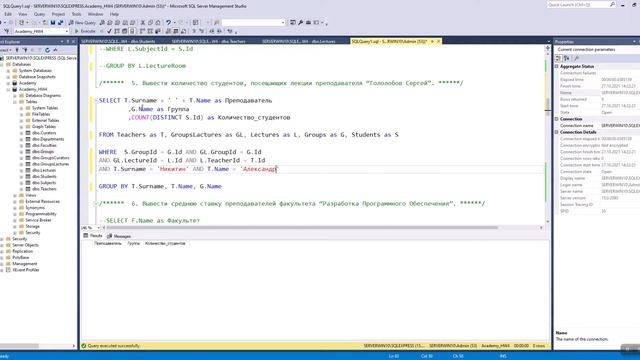Click the 'Rows returned' property row
The height and width of the screenshot is (360, 640).
coord(597,99)
